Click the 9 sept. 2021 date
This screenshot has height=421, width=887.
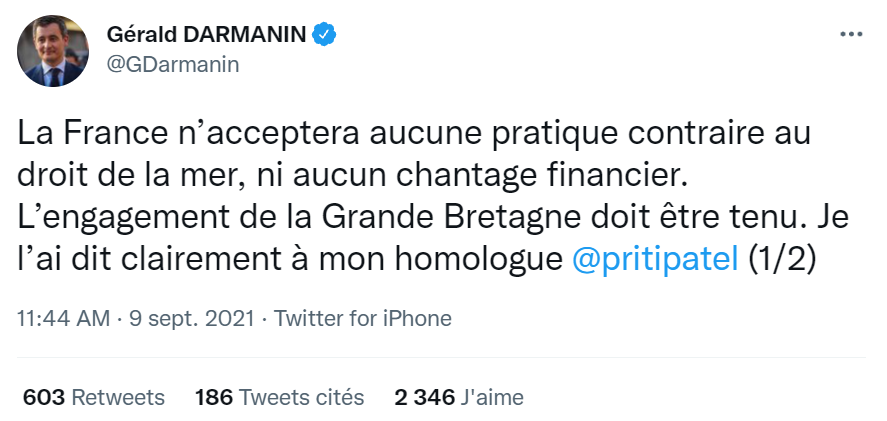tap(190, 319)
